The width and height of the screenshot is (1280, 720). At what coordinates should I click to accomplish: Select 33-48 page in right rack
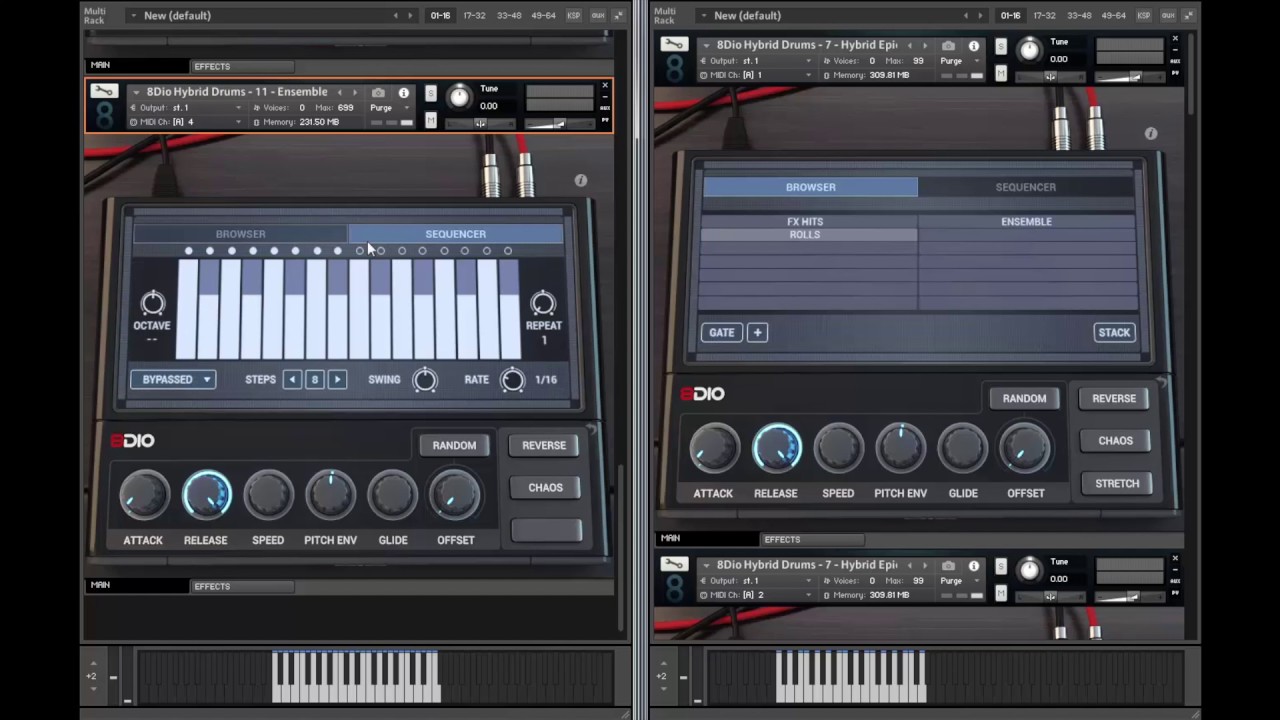(x=1079, y=15)
